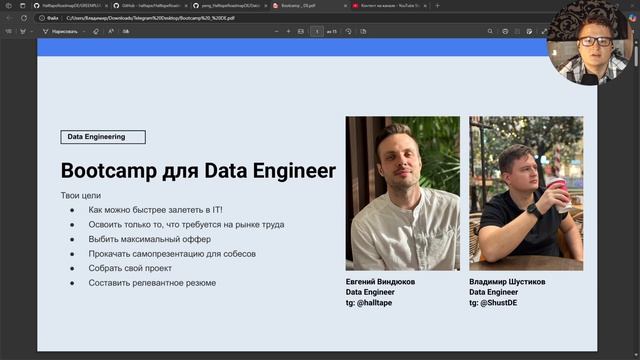Viewport: 640px width, 360px height.
Task: Select the eraser tool
Action: click(96, 31)
